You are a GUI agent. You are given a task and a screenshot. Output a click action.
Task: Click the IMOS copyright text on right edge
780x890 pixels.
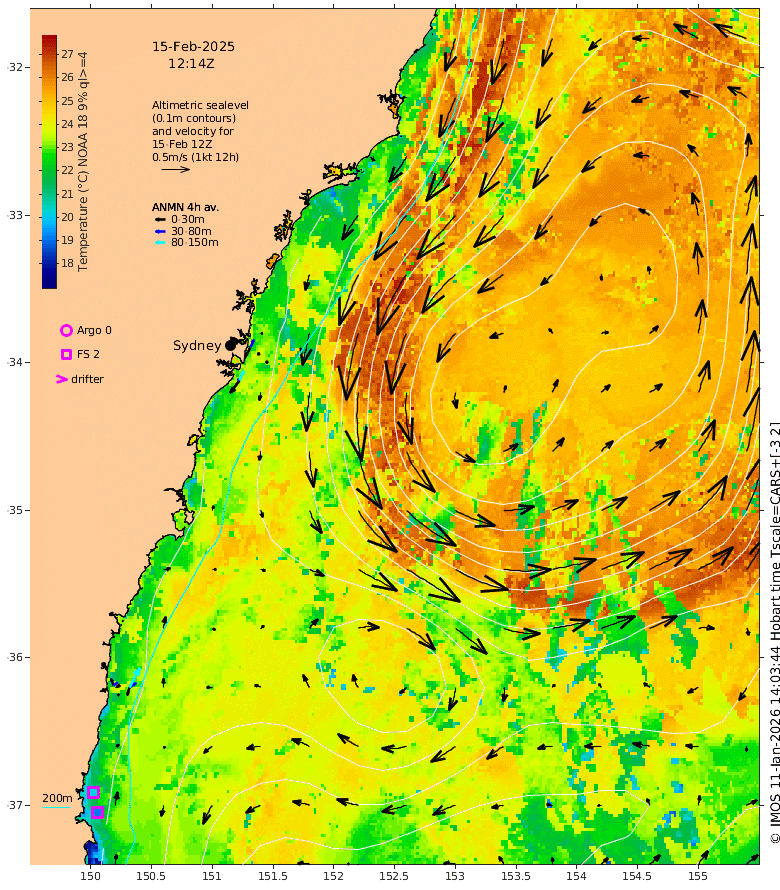point(774,633)
